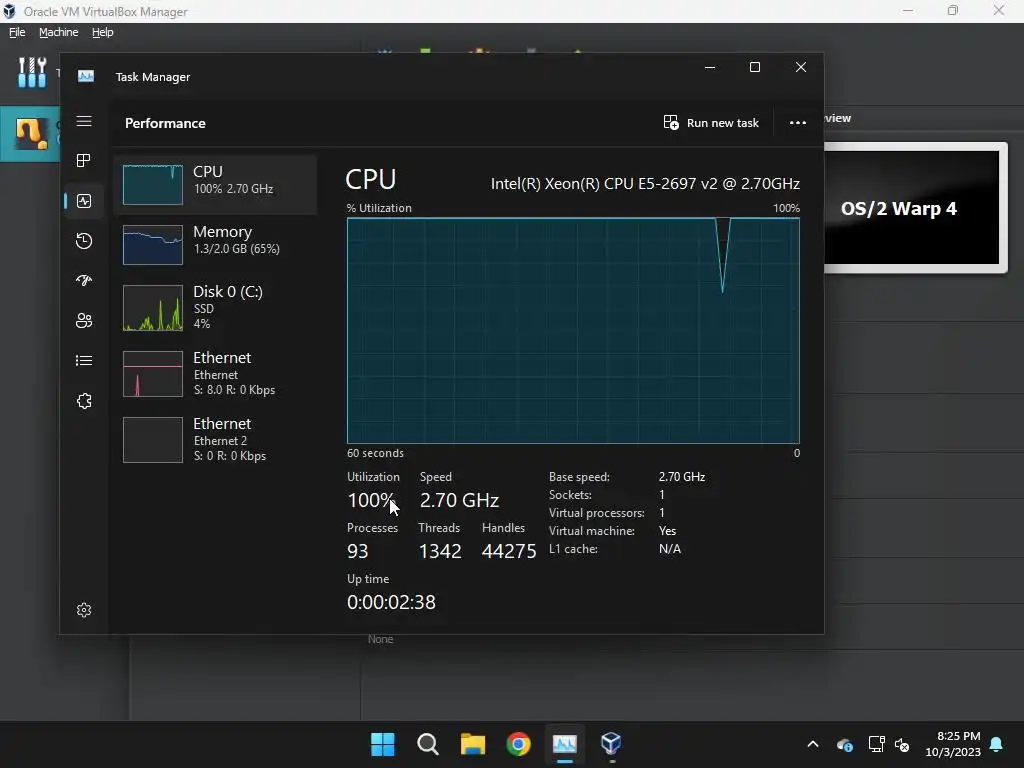The image size is (1024, 768).
Task: Minimize the Task Manager window
Action: [x=710, y=67]
